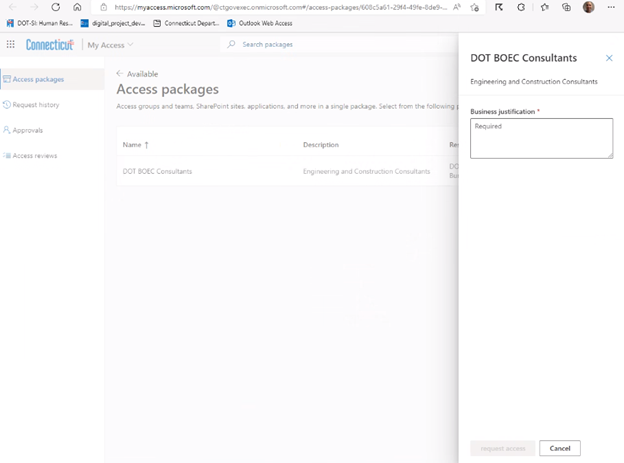The width and height of the screenshot is (624, 463).
Task: Open the app launcher waffle icon
Action: [11, 44]
